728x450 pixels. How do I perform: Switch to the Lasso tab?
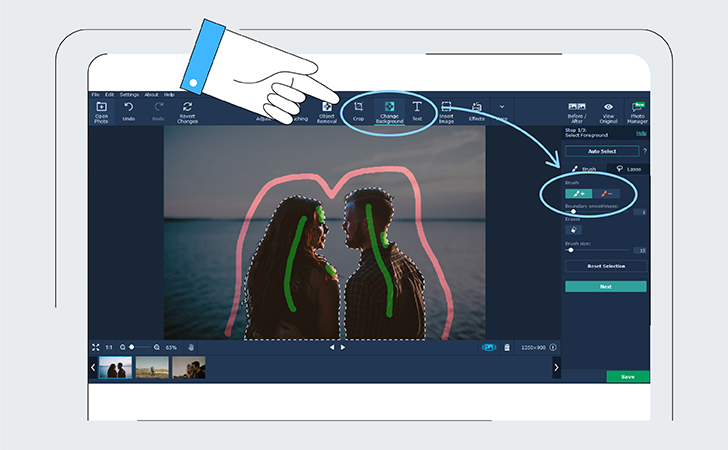tap(629, 169)
